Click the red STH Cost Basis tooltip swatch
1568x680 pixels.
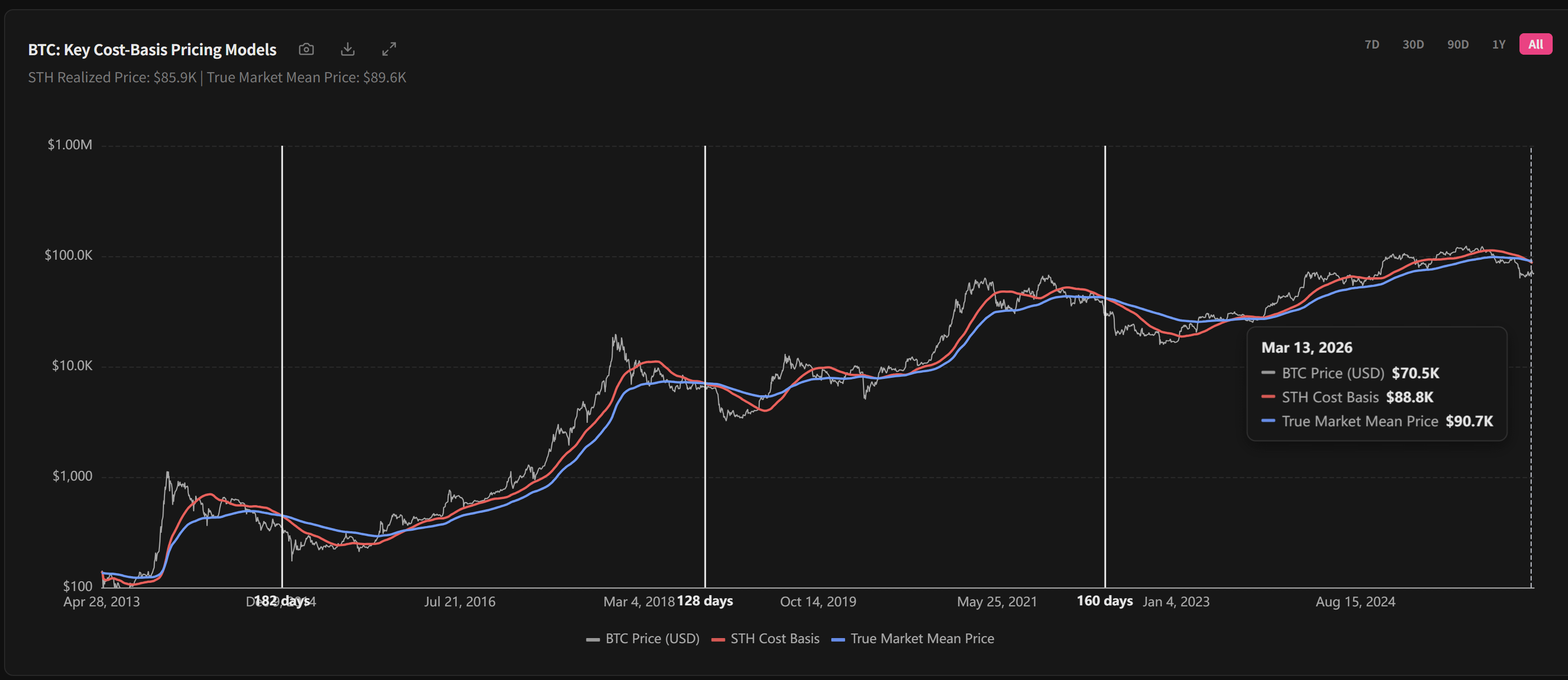click(x=1268, y=397)
